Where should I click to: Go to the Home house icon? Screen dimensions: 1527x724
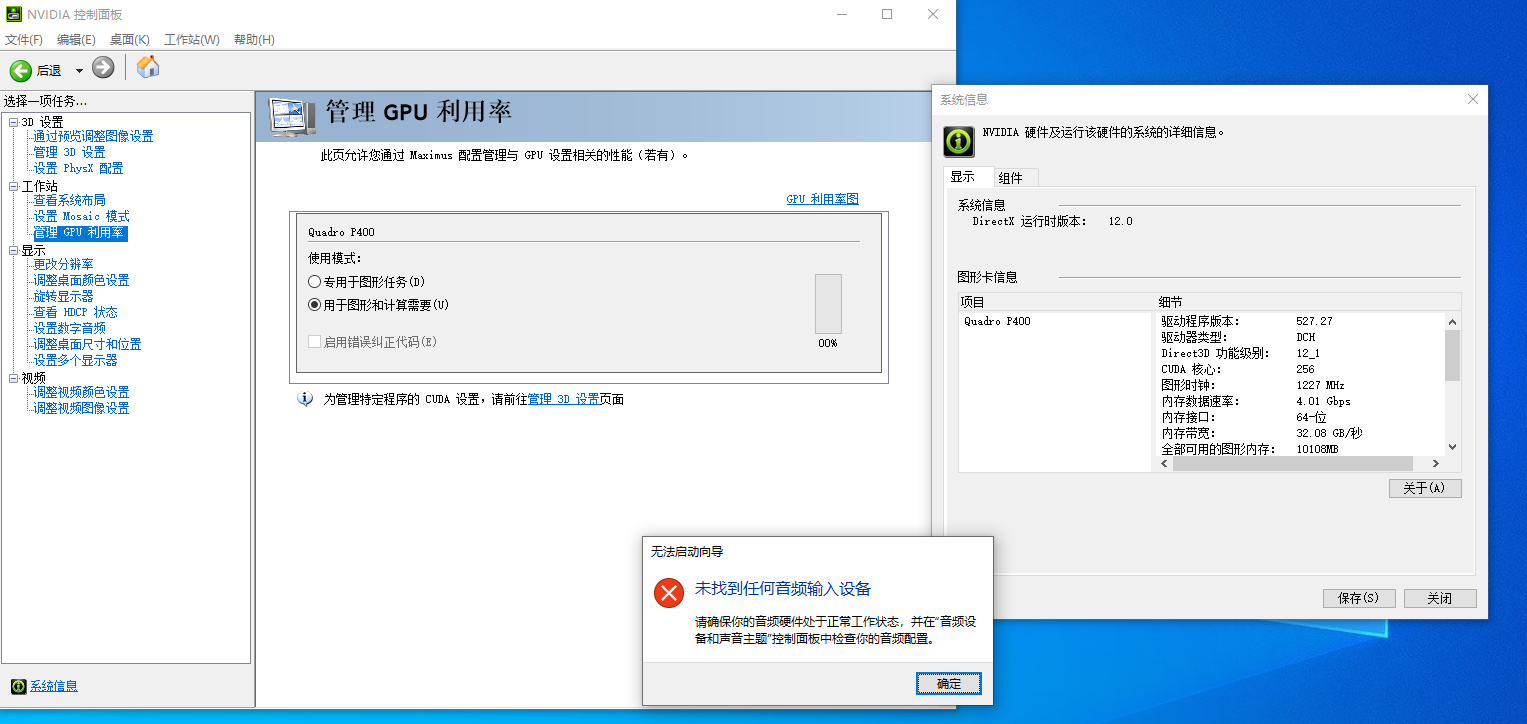tap(148, 67)
